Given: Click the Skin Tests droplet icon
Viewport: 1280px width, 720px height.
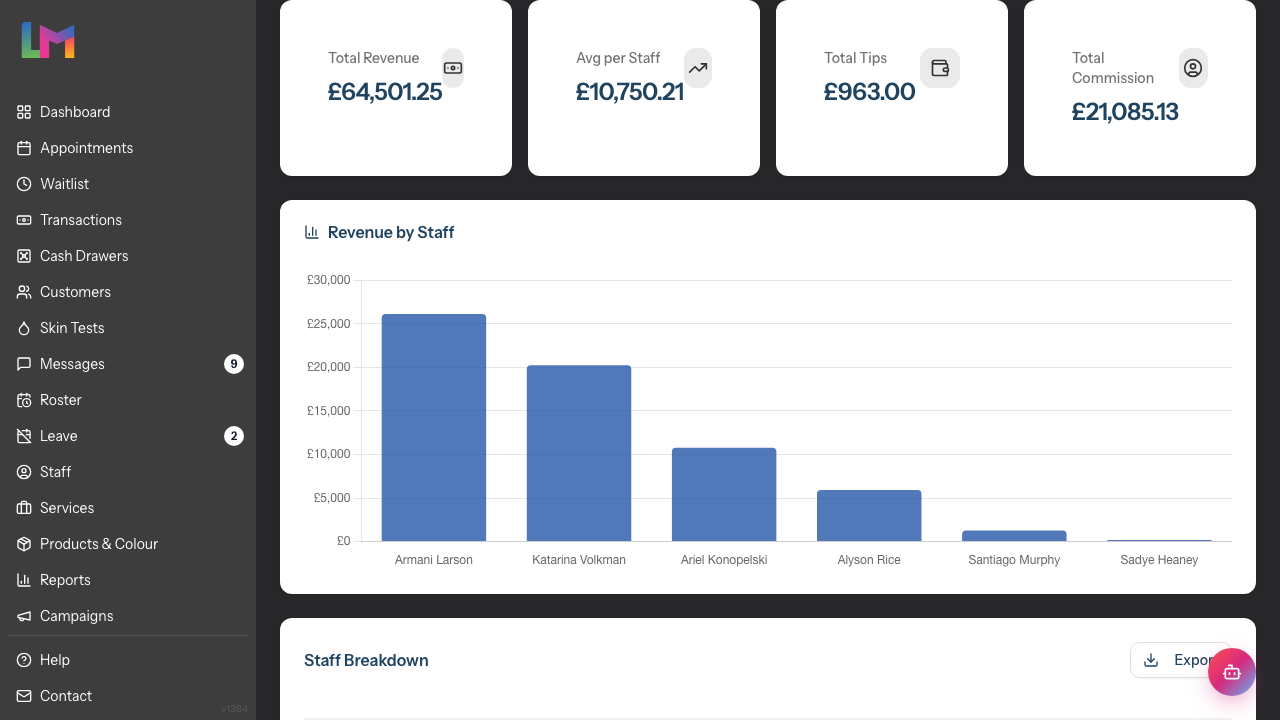Looking at the screenshot, I should click(x=24, y=328).
